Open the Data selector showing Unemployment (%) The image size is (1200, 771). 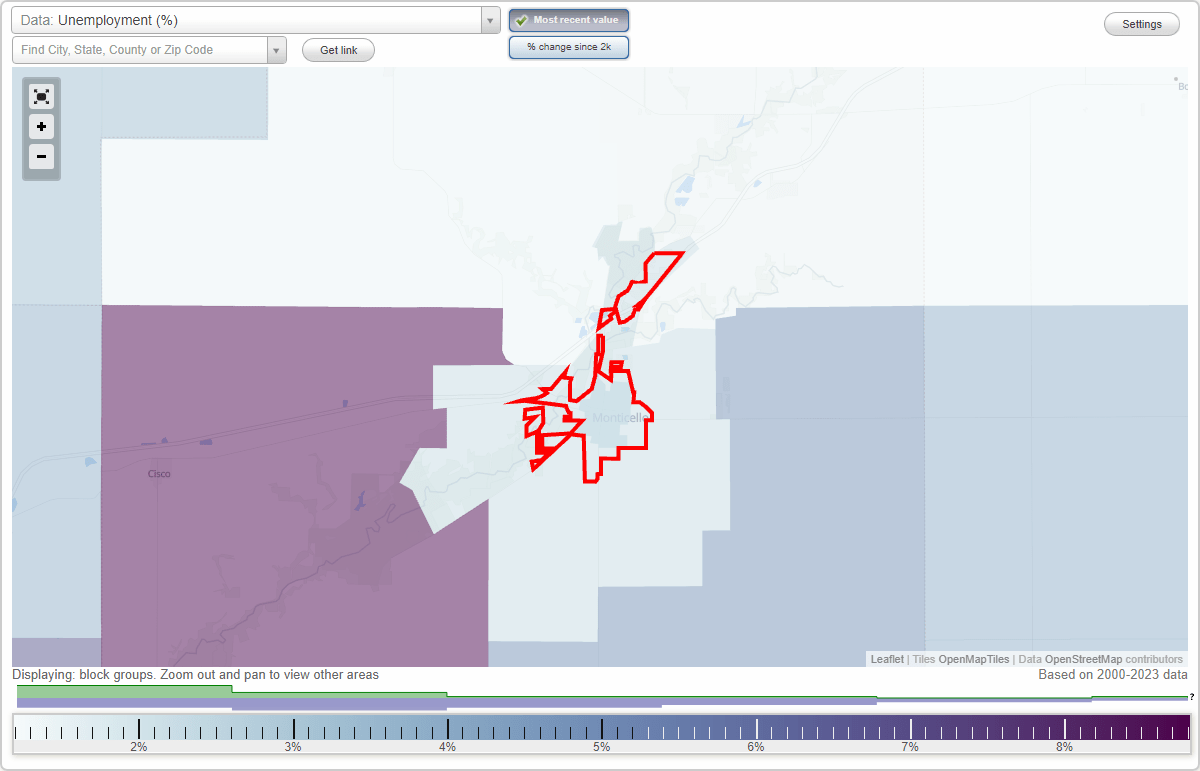pos(240,19)
